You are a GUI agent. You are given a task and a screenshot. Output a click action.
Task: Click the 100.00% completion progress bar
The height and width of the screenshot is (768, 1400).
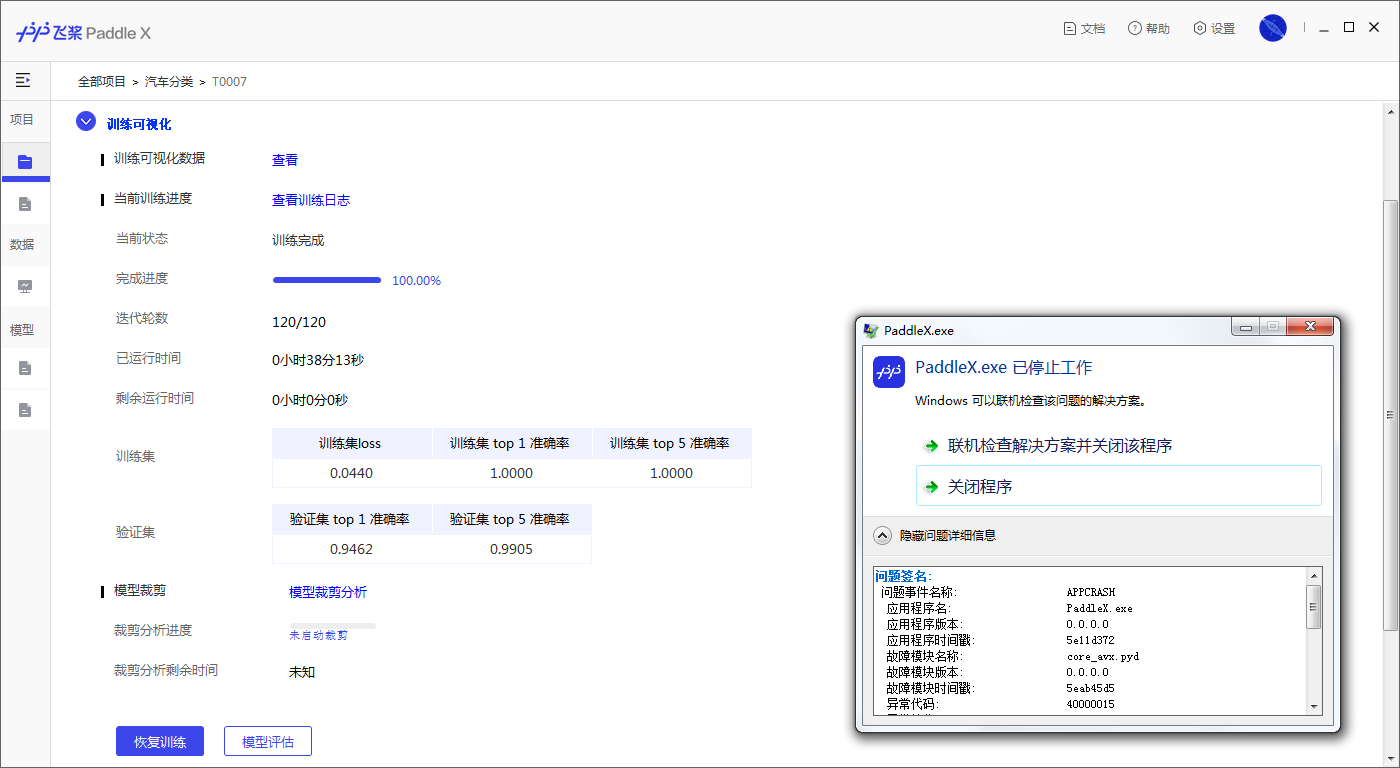[327, 280]
